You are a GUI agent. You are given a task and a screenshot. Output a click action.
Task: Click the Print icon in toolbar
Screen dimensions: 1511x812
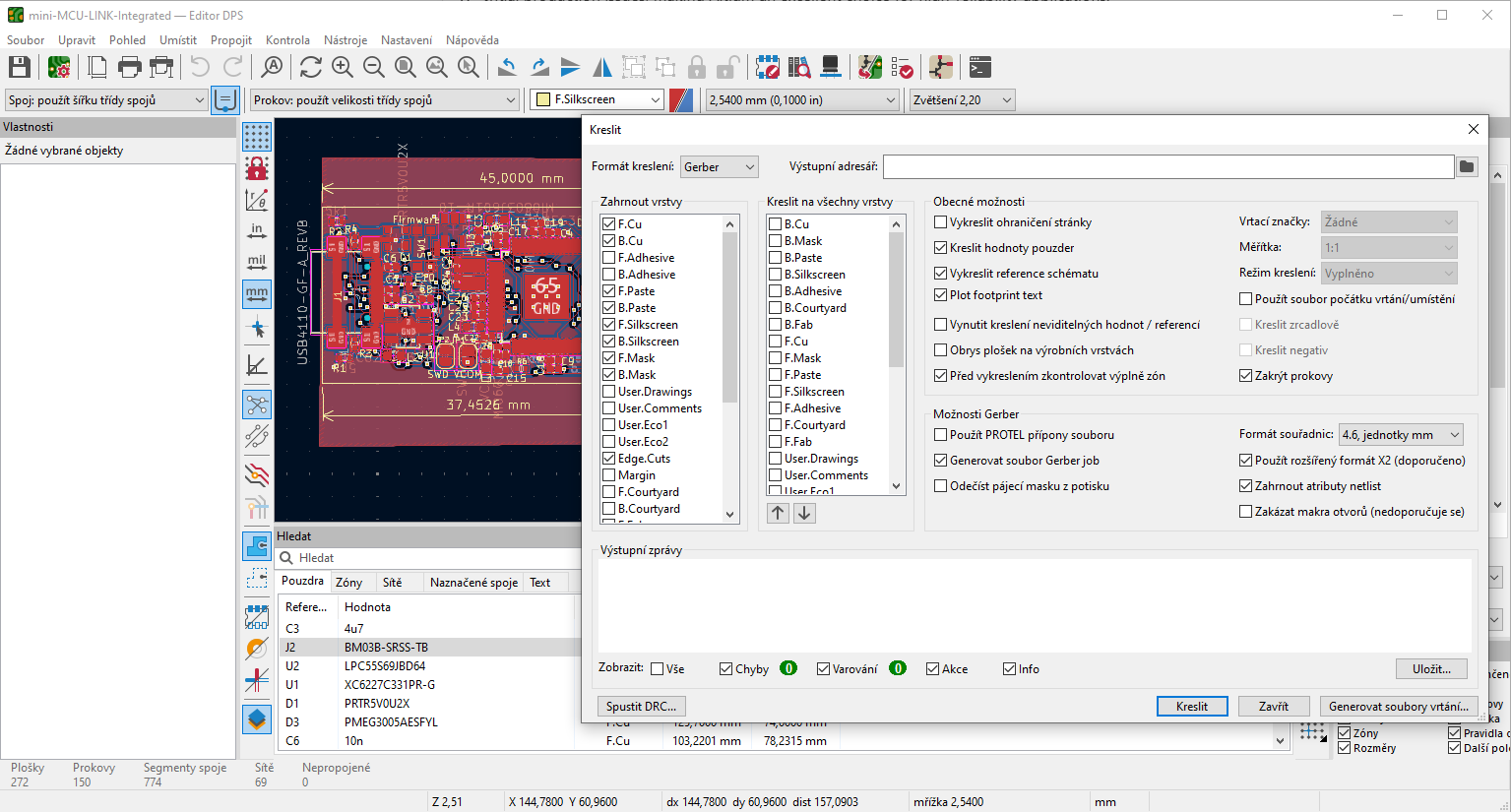pos(130,67)
